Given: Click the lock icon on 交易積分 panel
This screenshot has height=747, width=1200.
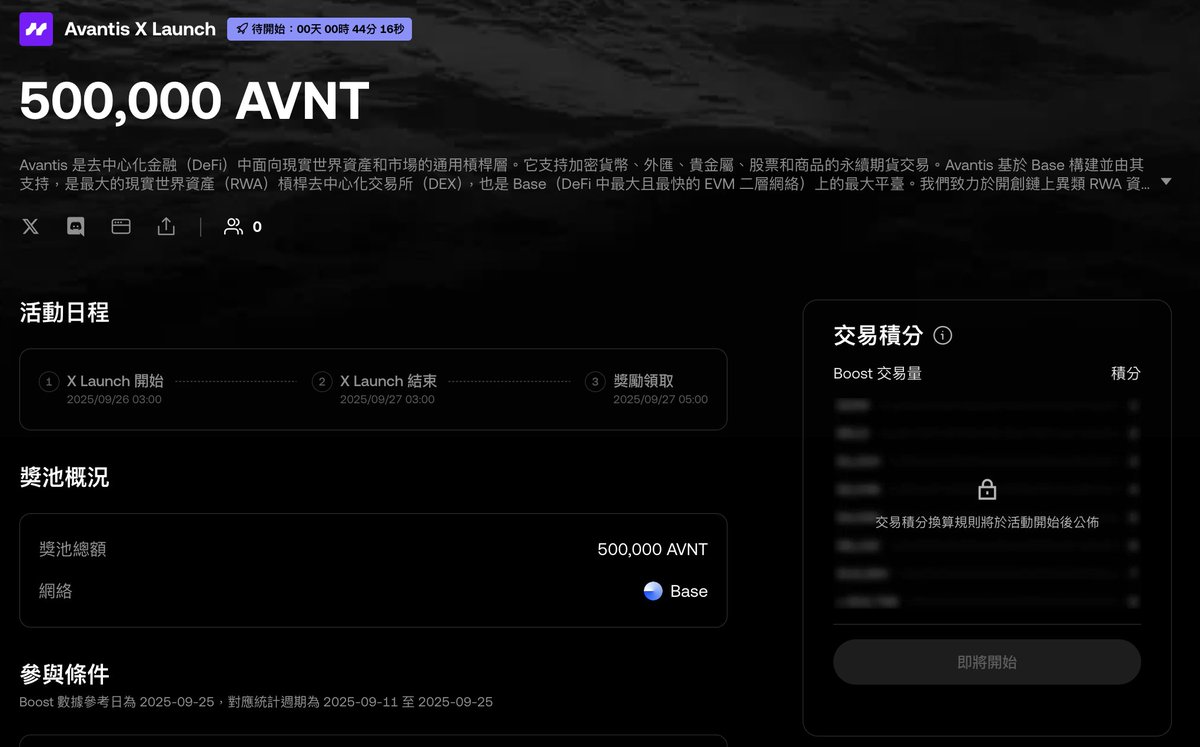Looking at the screenshot, I should [x=986, y=490].
